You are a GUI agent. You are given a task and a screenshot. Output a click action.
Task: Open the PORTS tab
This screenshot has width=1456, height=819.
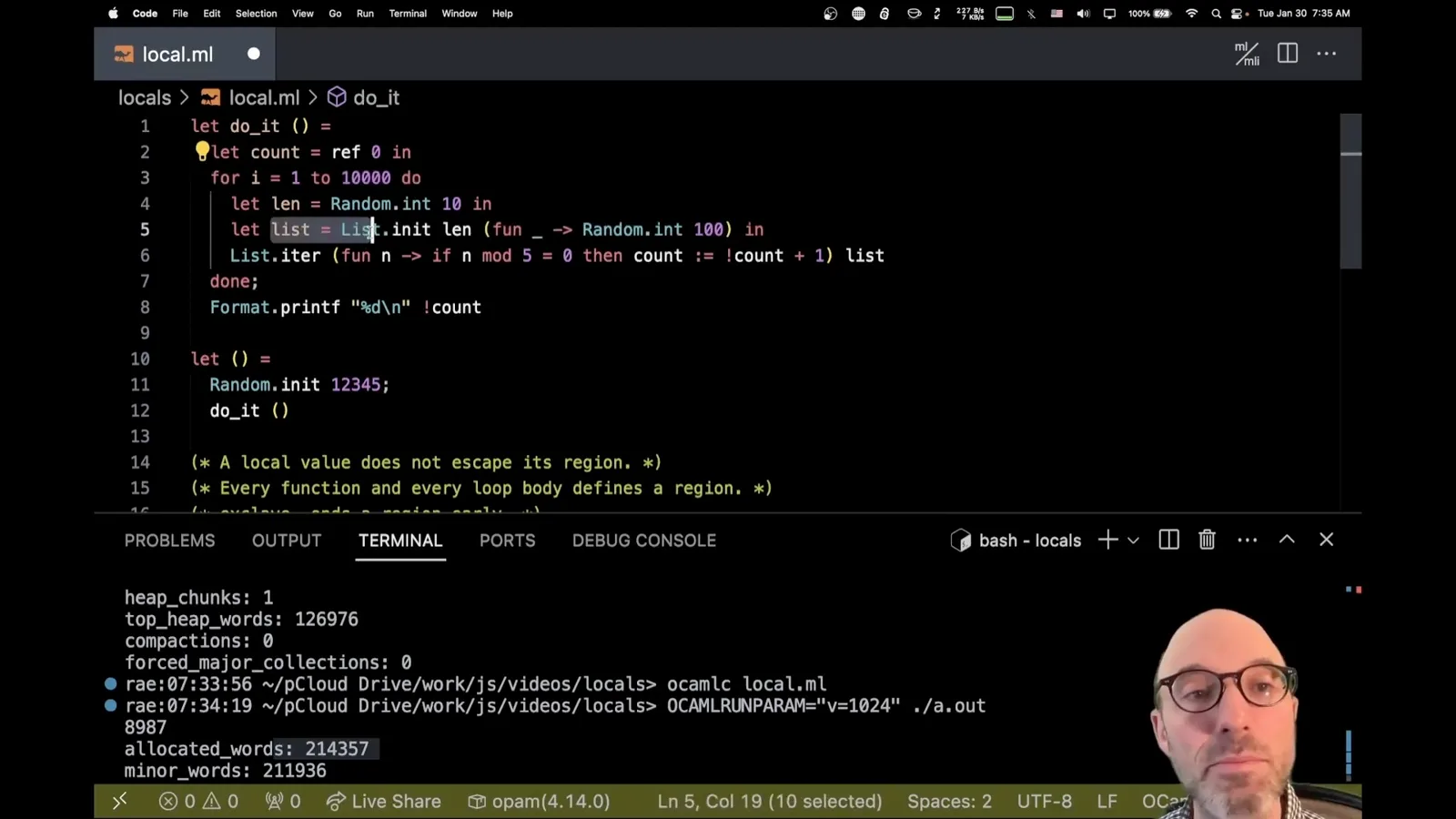pos(508,541)
